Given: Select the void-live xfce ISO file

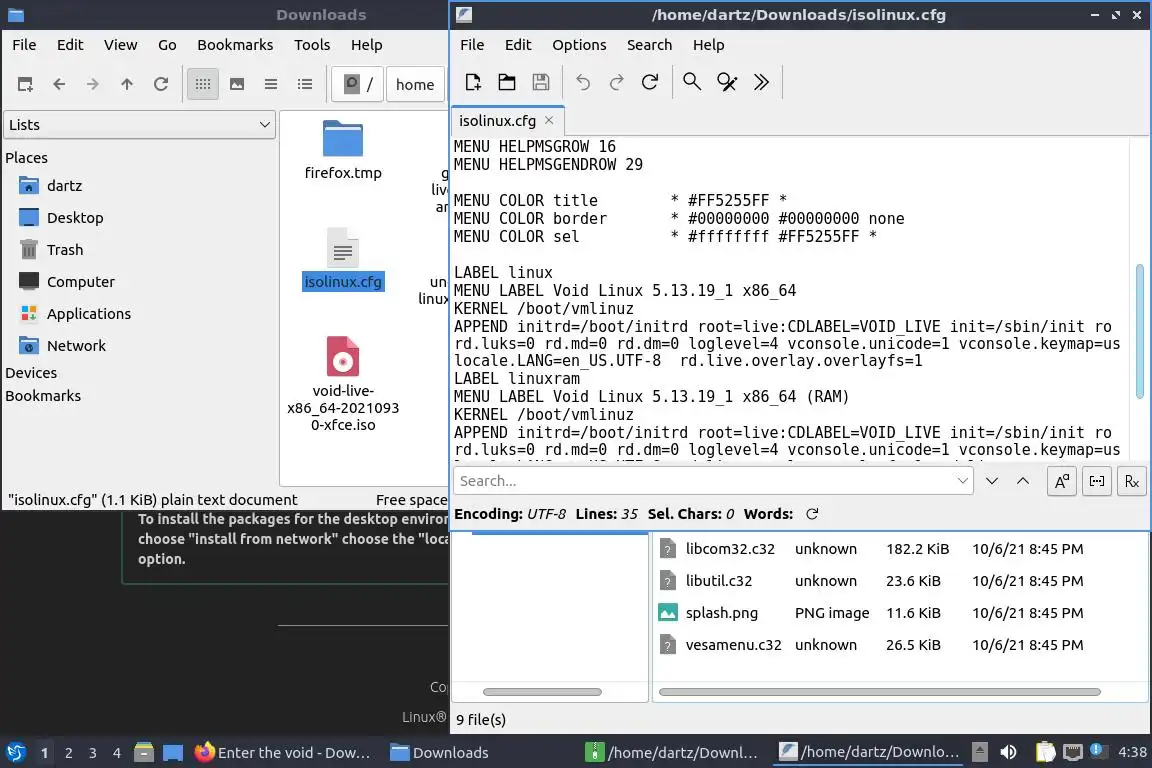Looking at the screenshot, I should point(342,384).
